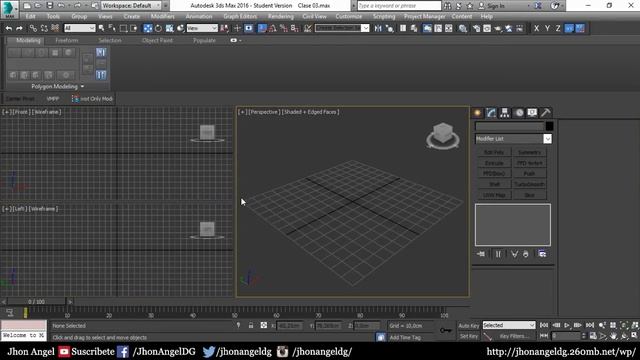Open the Hierarchy command panel tab
Image resolution: width=640 pixels, height=360 pixels.
[504, 113]
